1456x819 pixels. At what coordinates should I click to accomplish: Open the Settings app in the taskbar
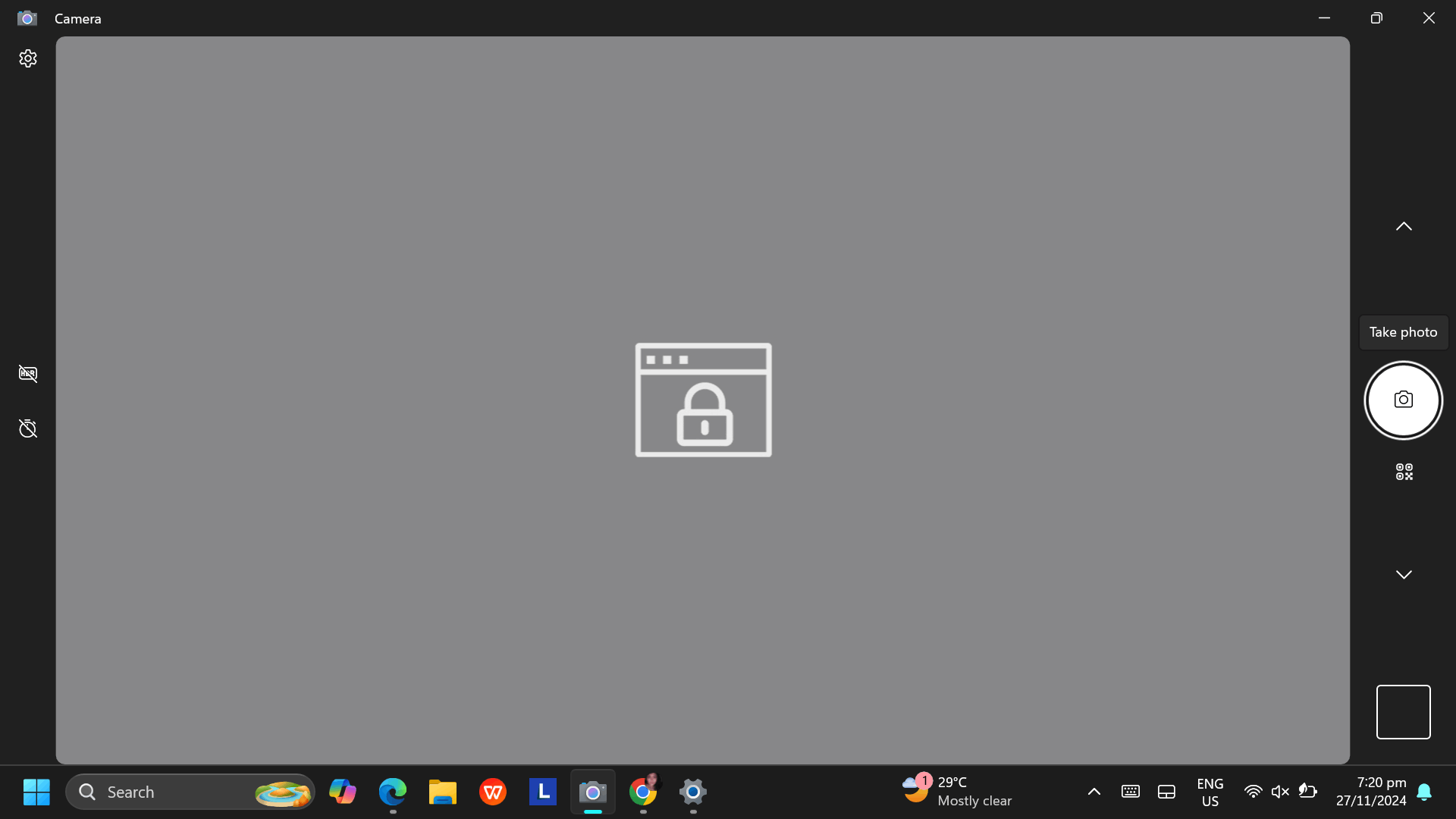[693, 792]
